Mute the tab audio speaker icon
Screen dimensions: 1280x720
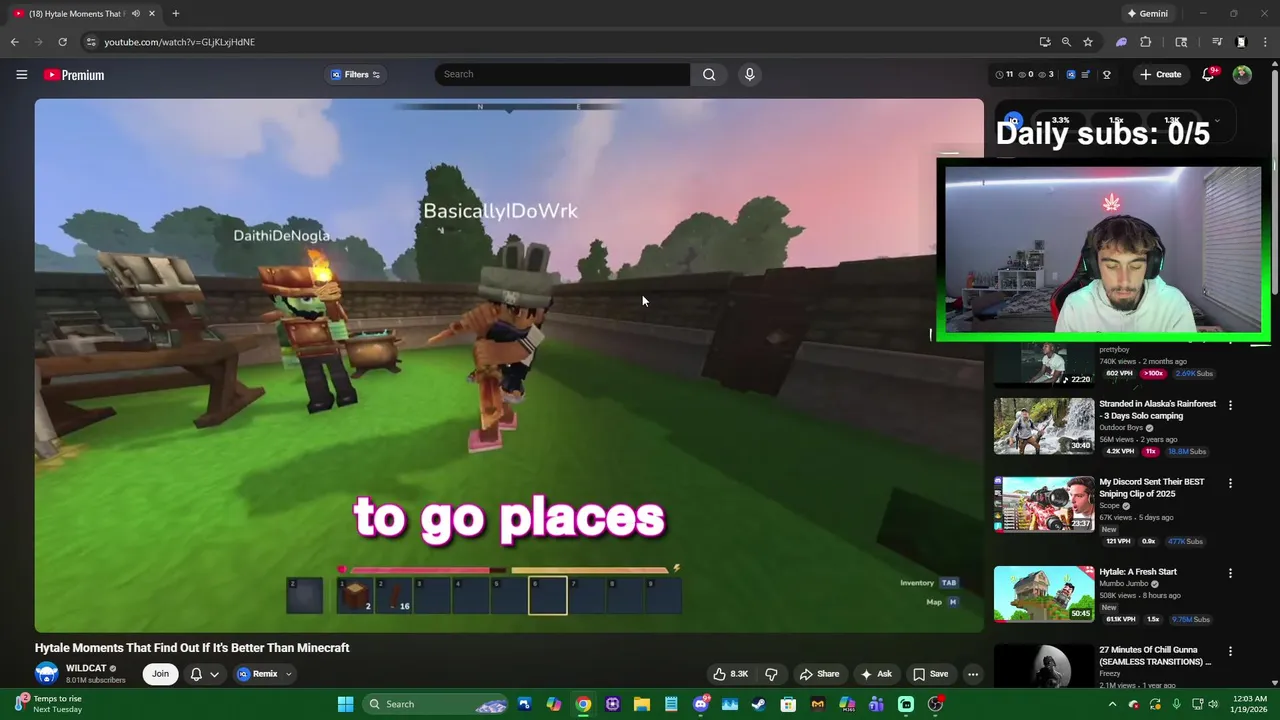click(x=136, y=13)
